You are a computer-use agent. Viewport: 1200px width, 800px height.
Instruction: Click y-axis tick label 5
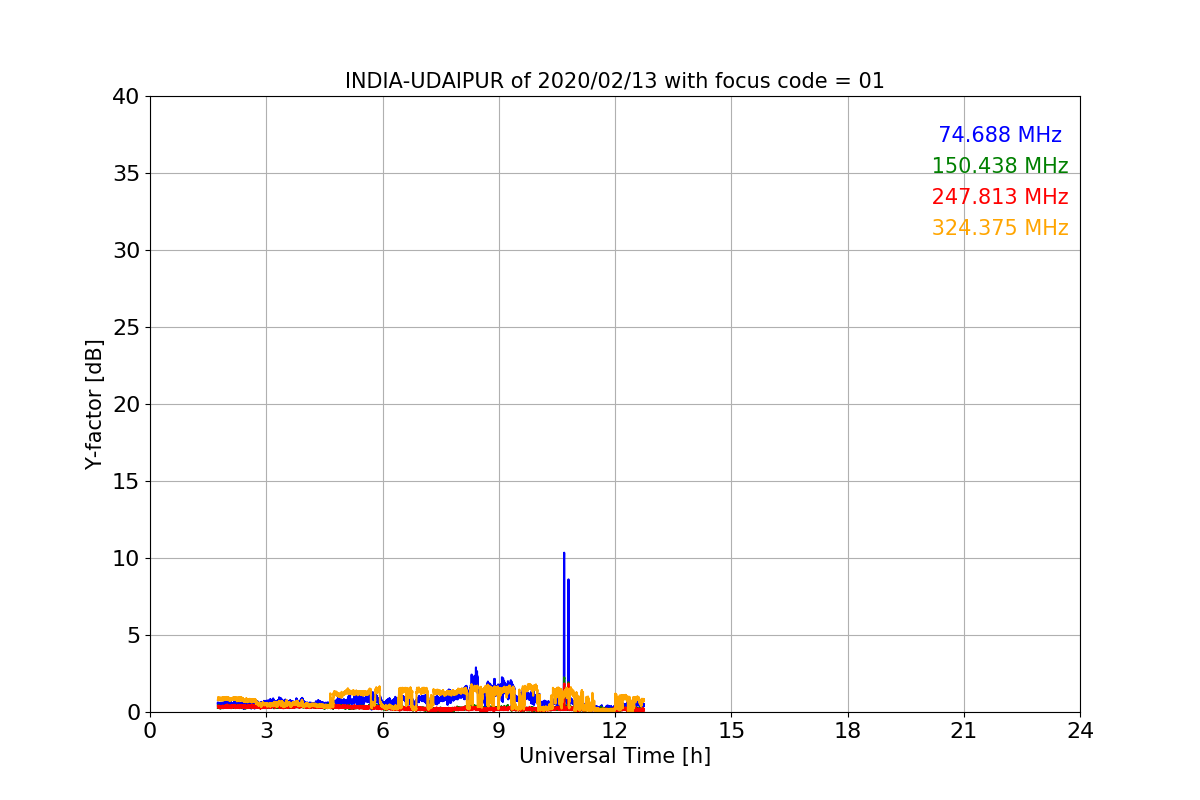pos(132,636)
